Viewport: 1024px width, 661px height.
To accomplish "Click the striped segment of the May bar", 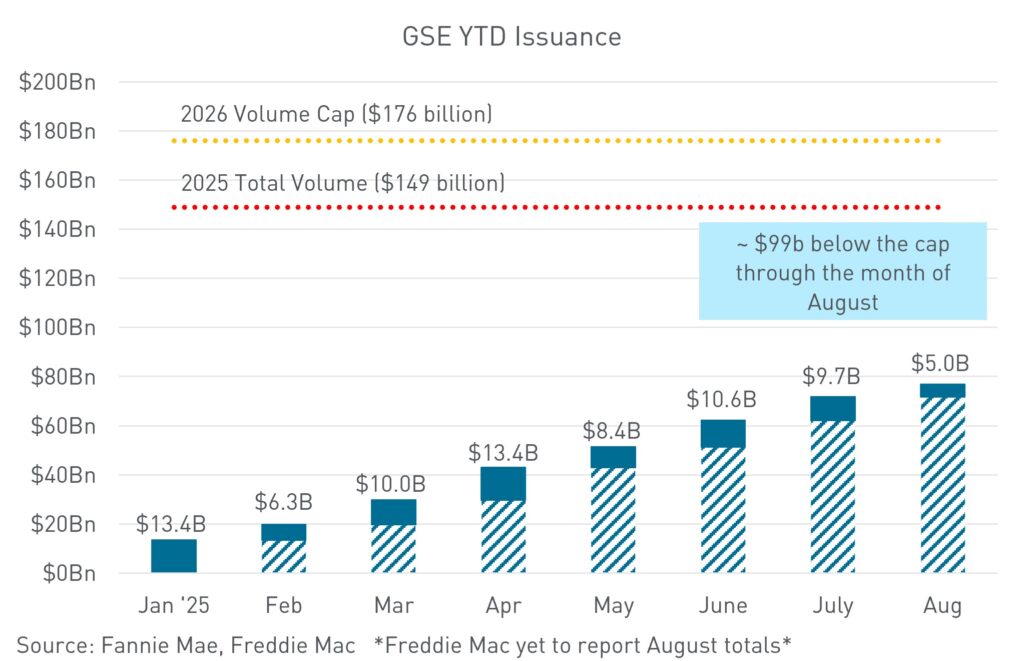I will point(613,521).
